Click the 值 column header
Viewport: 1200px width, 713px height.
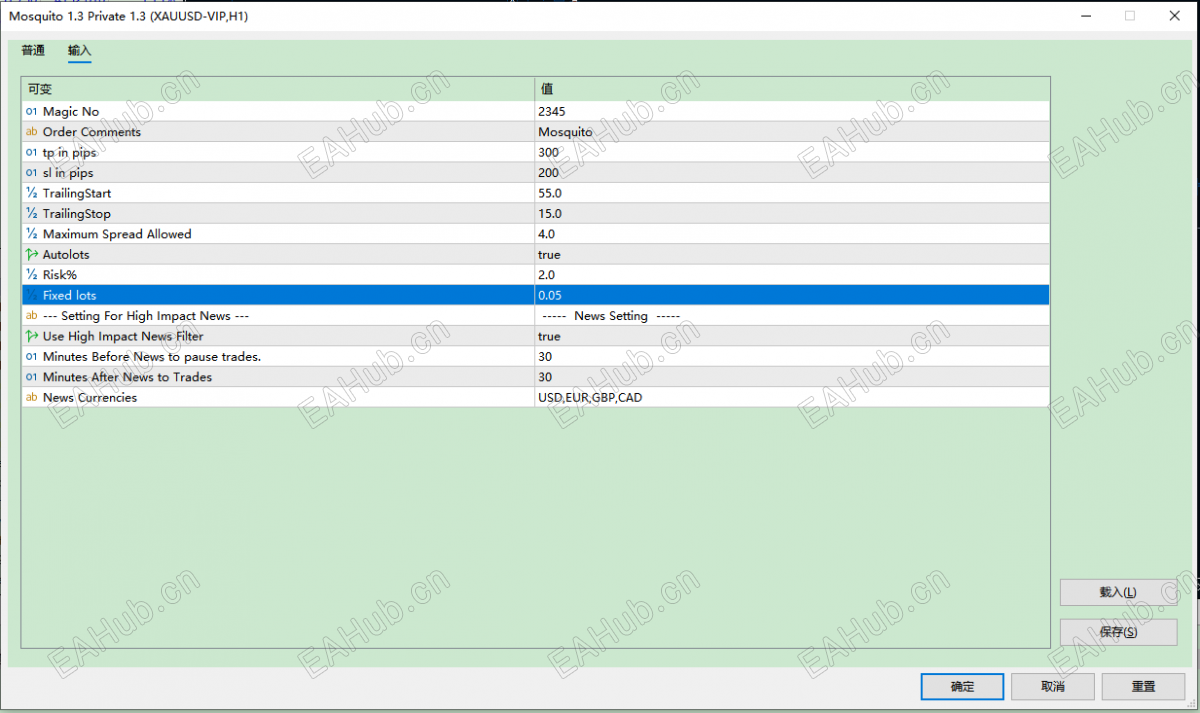(x=792, y=89)
